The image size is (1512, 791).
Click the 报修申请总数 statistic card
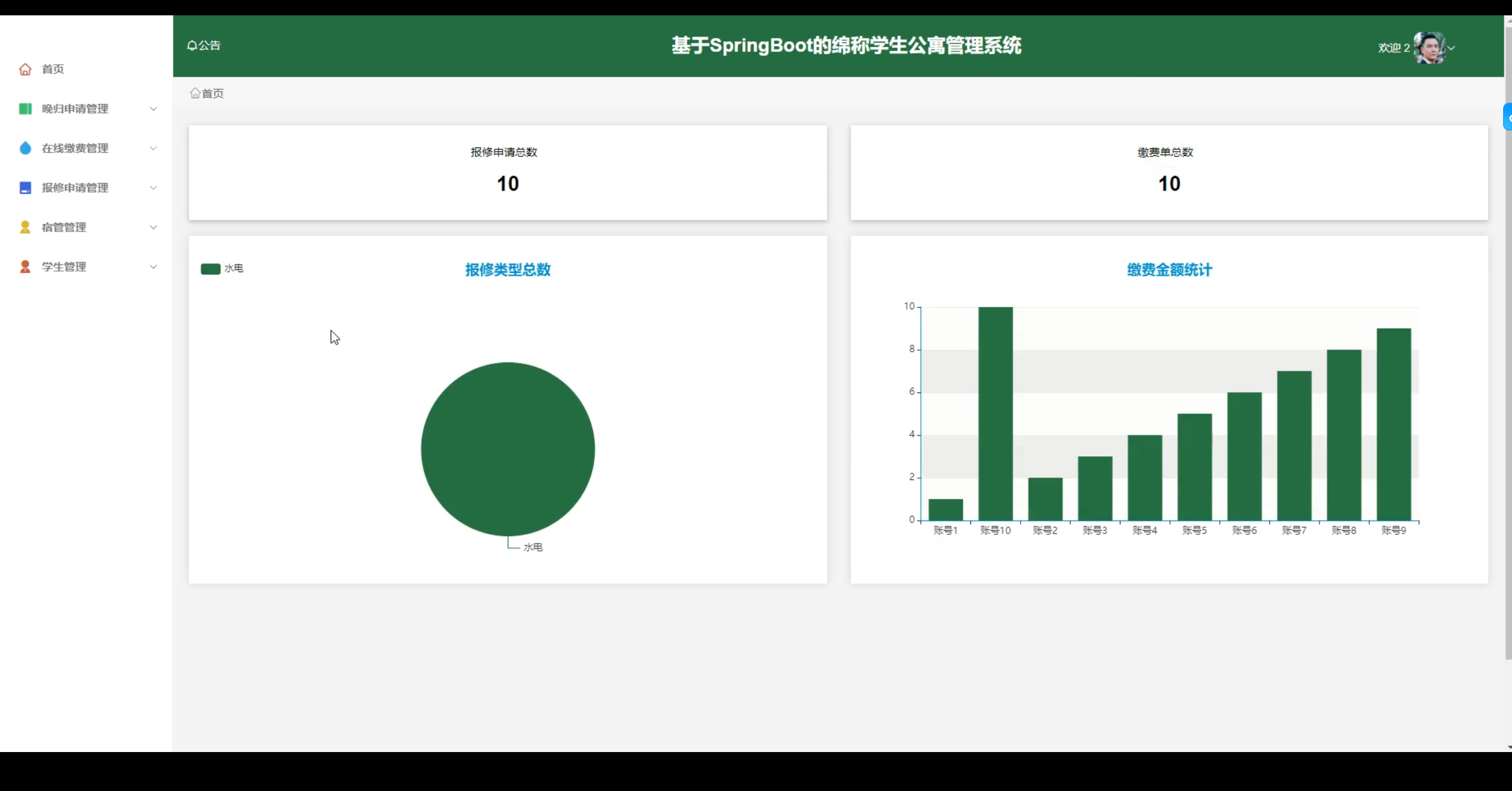(x=507, y=172)
